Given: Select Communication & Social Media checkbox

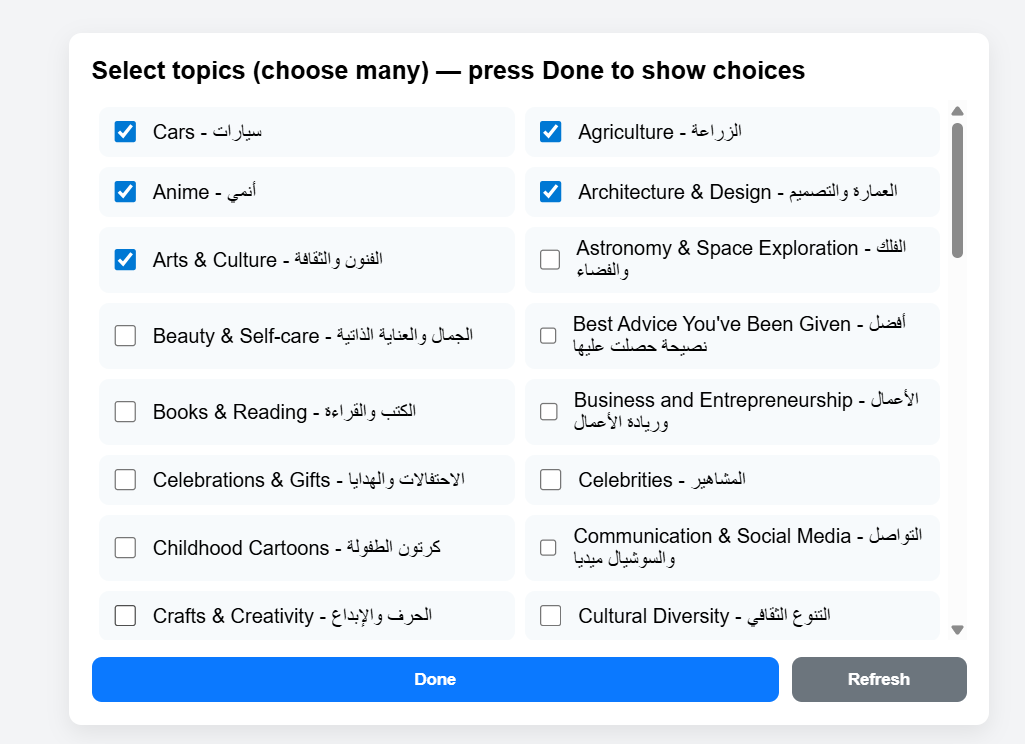Looking at the screenshot, I should 548,548.
